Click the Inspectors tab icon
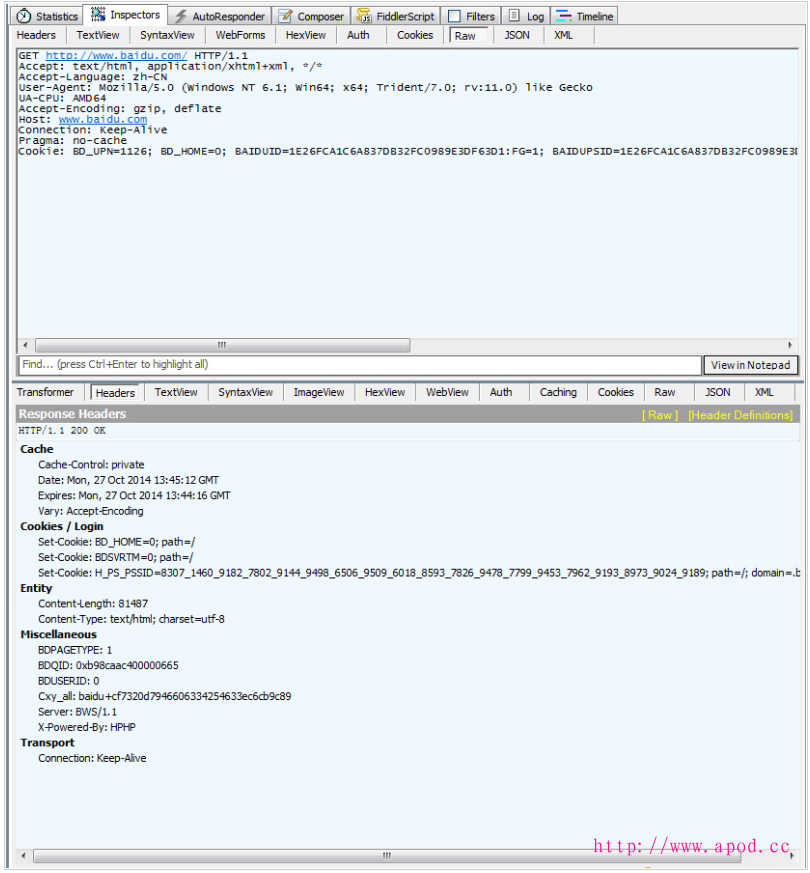 (x=98, y=15)
